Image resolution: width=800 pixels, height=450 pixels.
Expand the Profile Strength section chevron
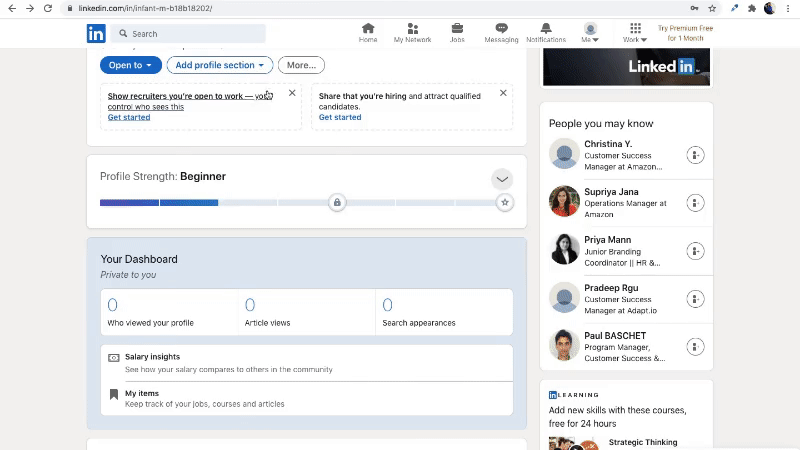click(502, 179)
